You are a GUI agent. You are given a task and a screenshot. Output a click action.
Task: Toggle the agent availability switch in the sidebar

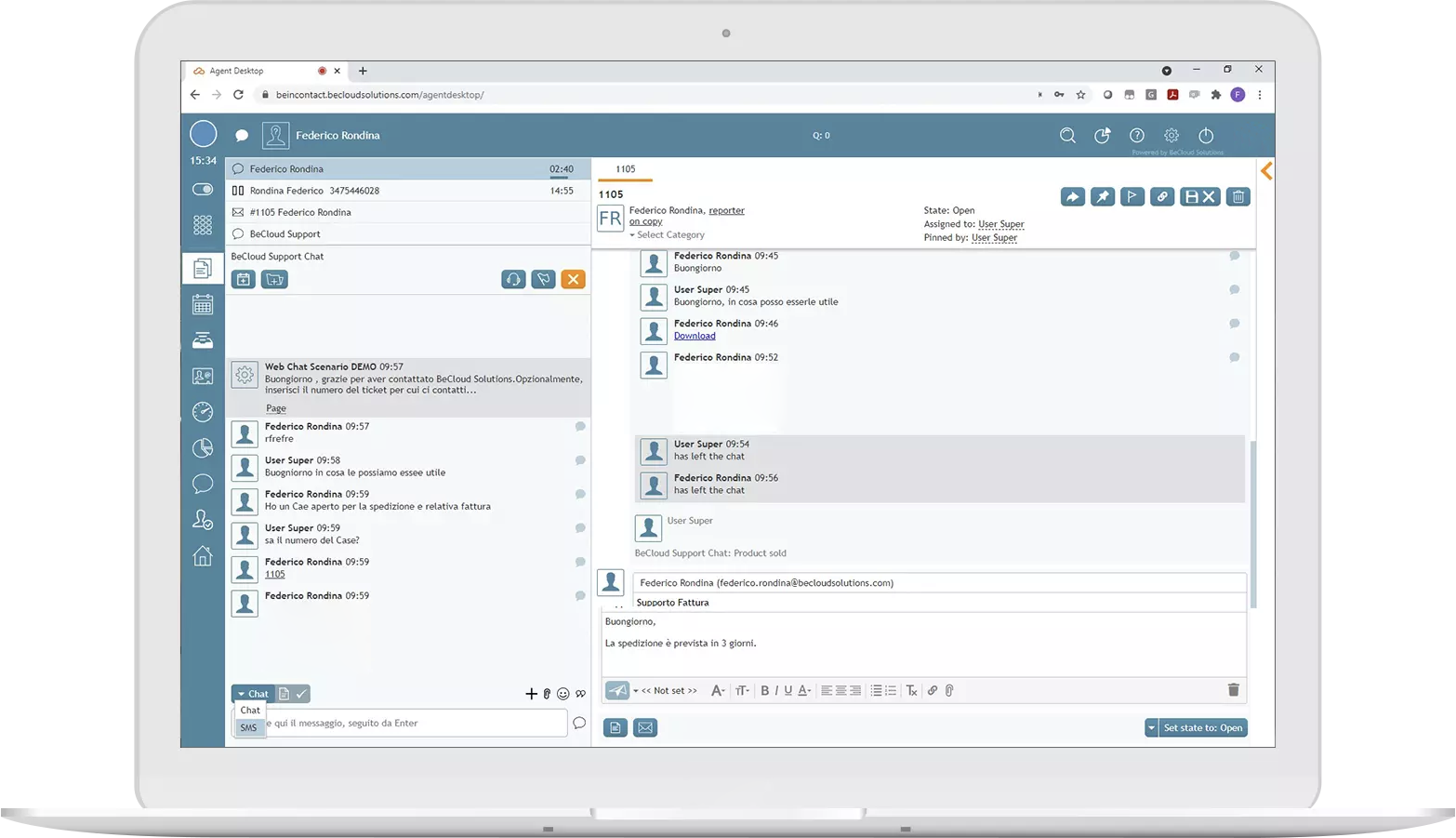pos(203,189)
